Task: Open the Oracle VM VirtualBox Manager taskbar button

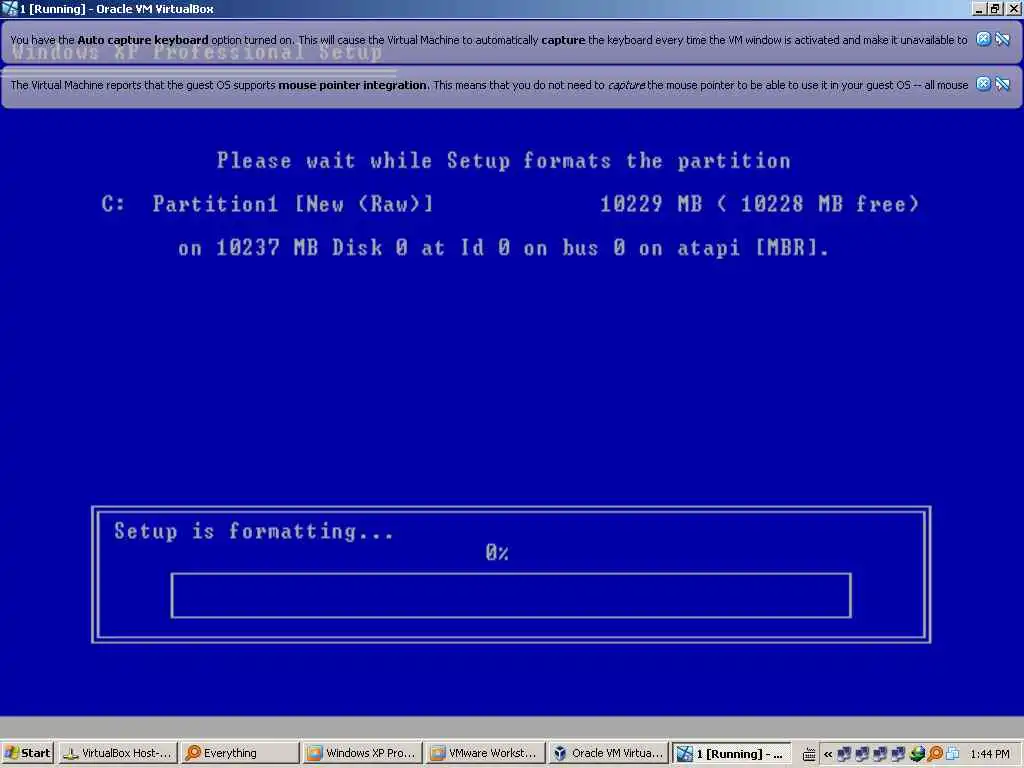Action: pos(607,753)
